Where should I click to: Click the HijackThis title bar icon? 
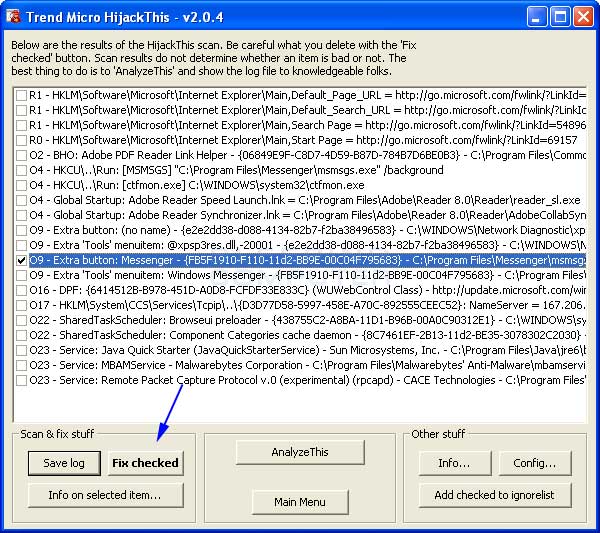pyautogui.click(x=13, y=16)
